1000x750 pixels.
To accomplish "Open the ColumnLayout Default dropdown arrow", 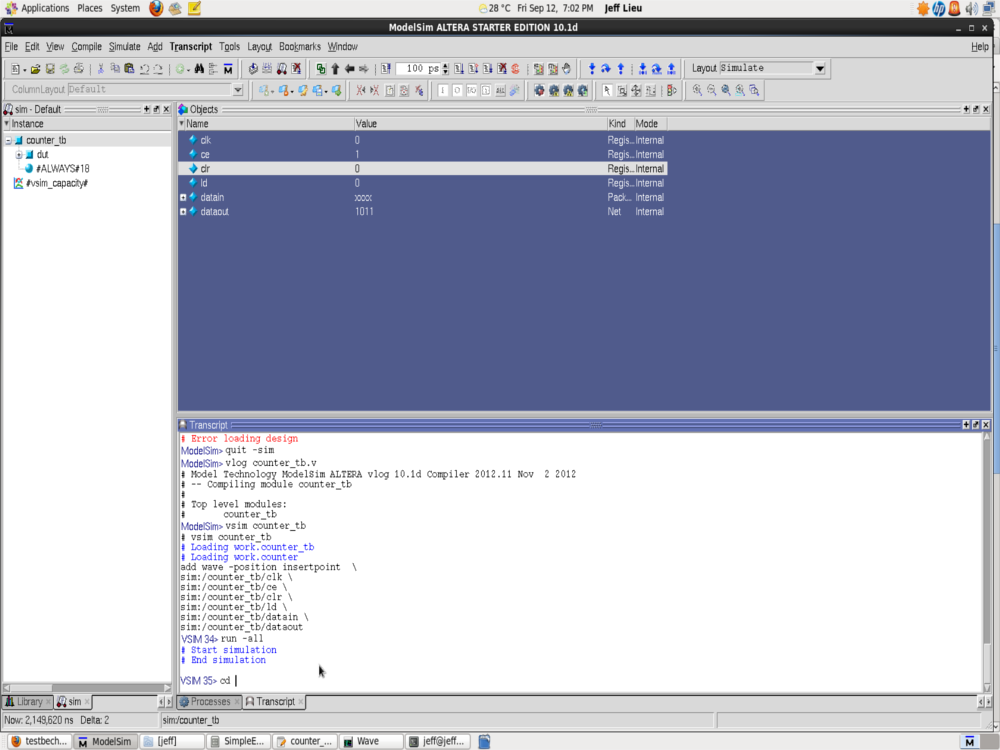I will (x=238, y=90).
